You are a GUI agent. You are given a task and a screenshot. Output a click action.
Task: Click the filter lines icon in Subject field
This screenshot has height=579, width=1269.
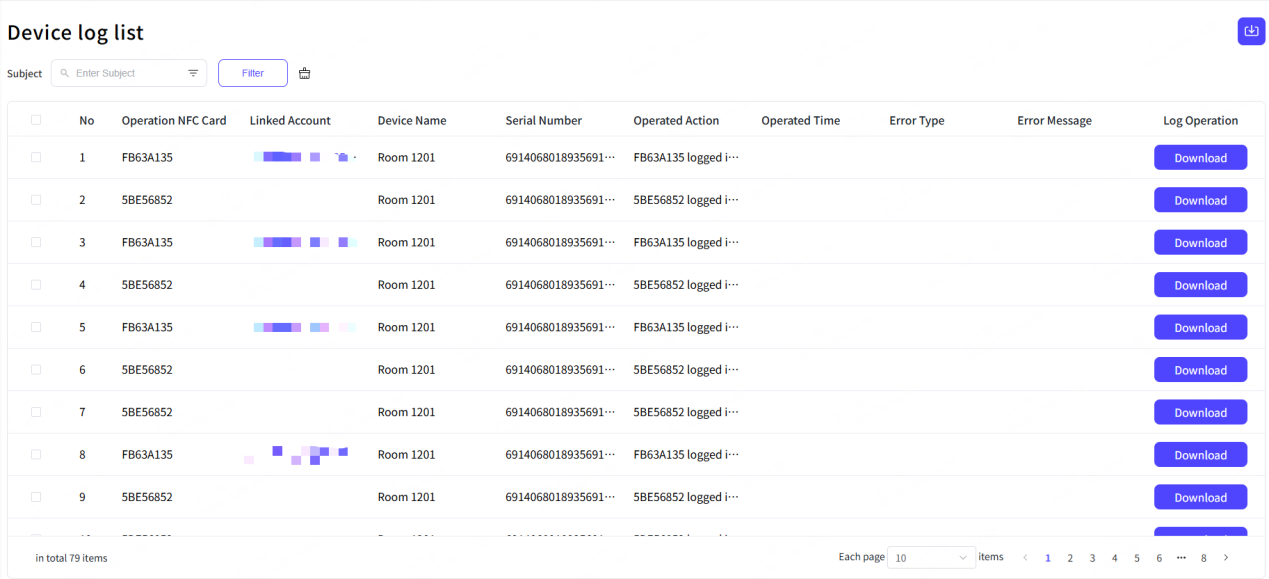[193, 73]
